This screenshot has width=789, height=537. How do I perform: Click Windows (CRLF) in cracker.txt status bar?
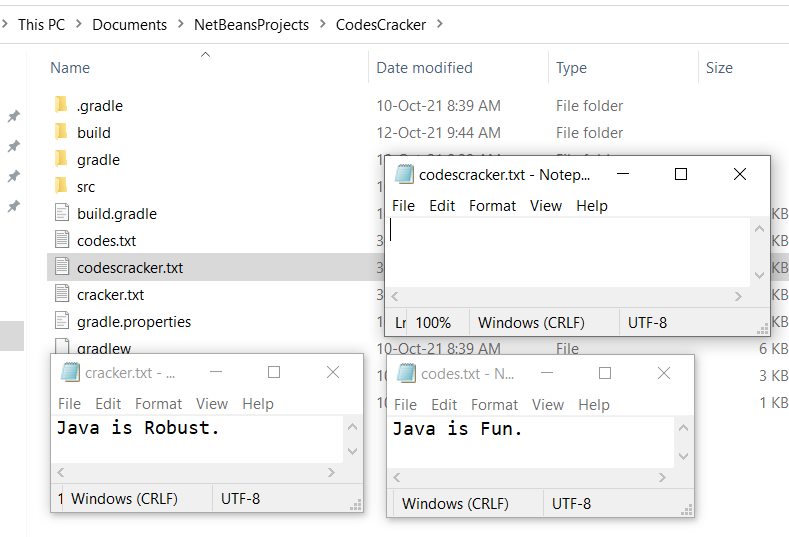coord(124,499)
